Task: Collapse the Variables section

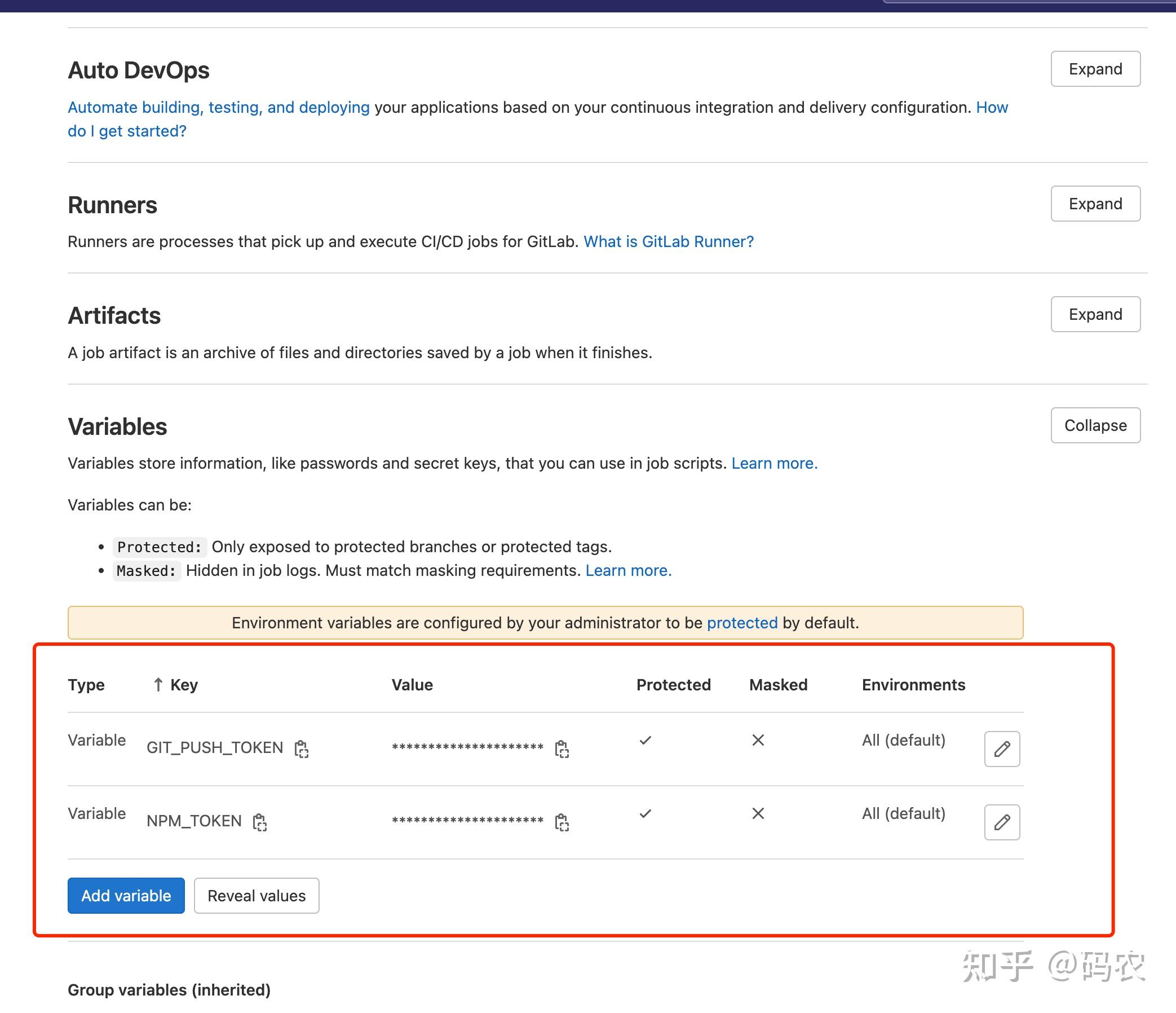Action: 1095,425
